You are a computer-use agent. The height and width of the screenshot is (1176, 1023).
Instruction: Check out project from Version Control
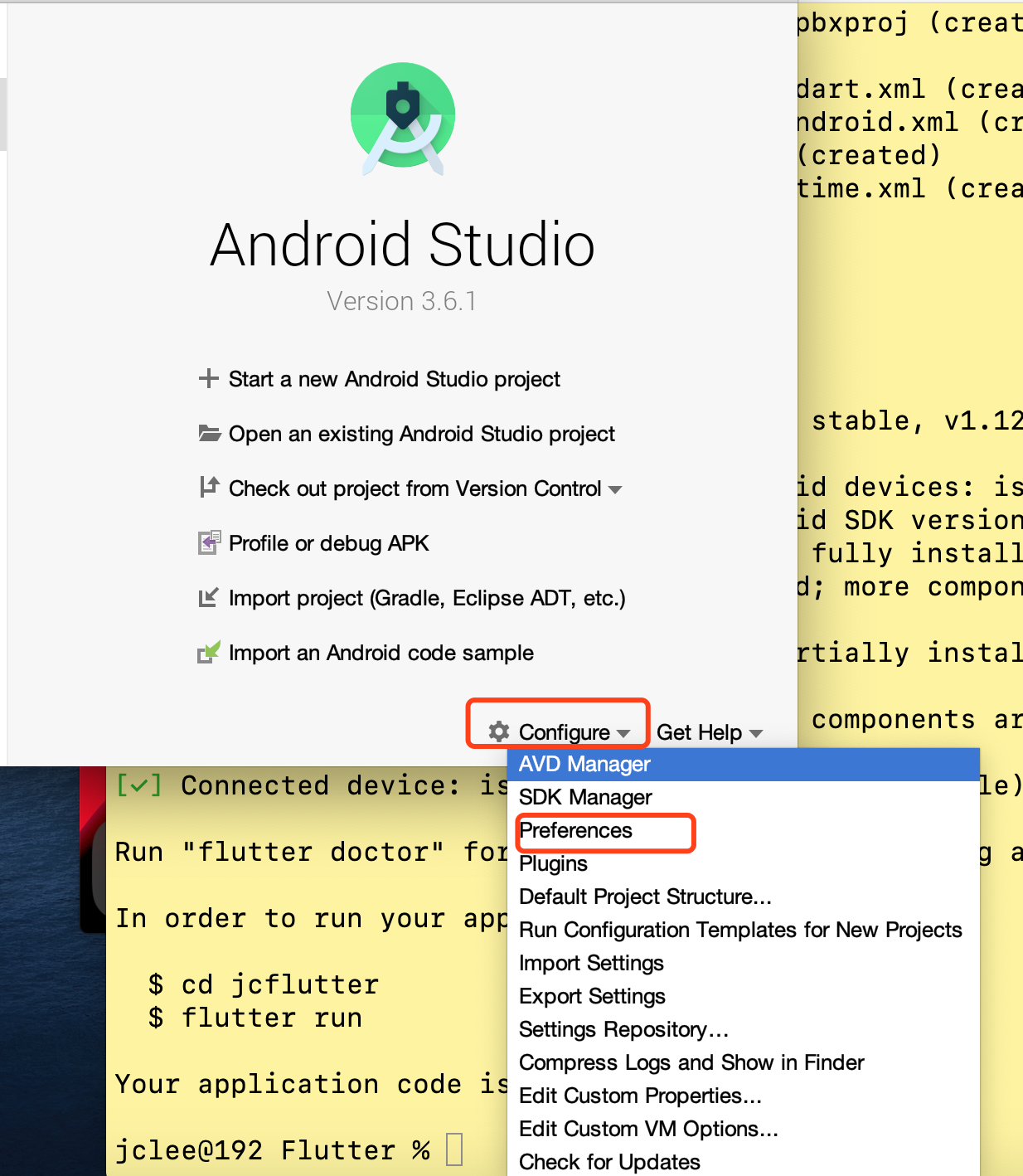pos(415,488)
